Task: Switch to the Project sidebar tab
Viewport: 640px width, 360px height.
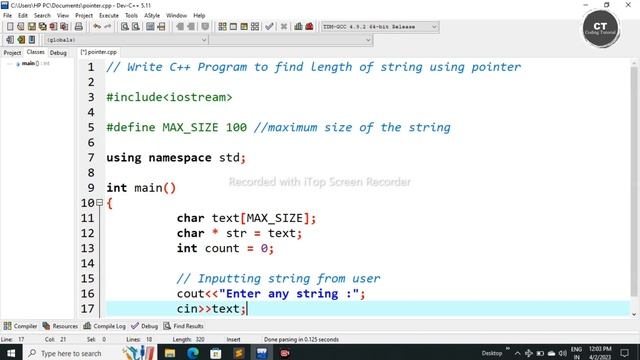Action: click(x=12, y=53)
